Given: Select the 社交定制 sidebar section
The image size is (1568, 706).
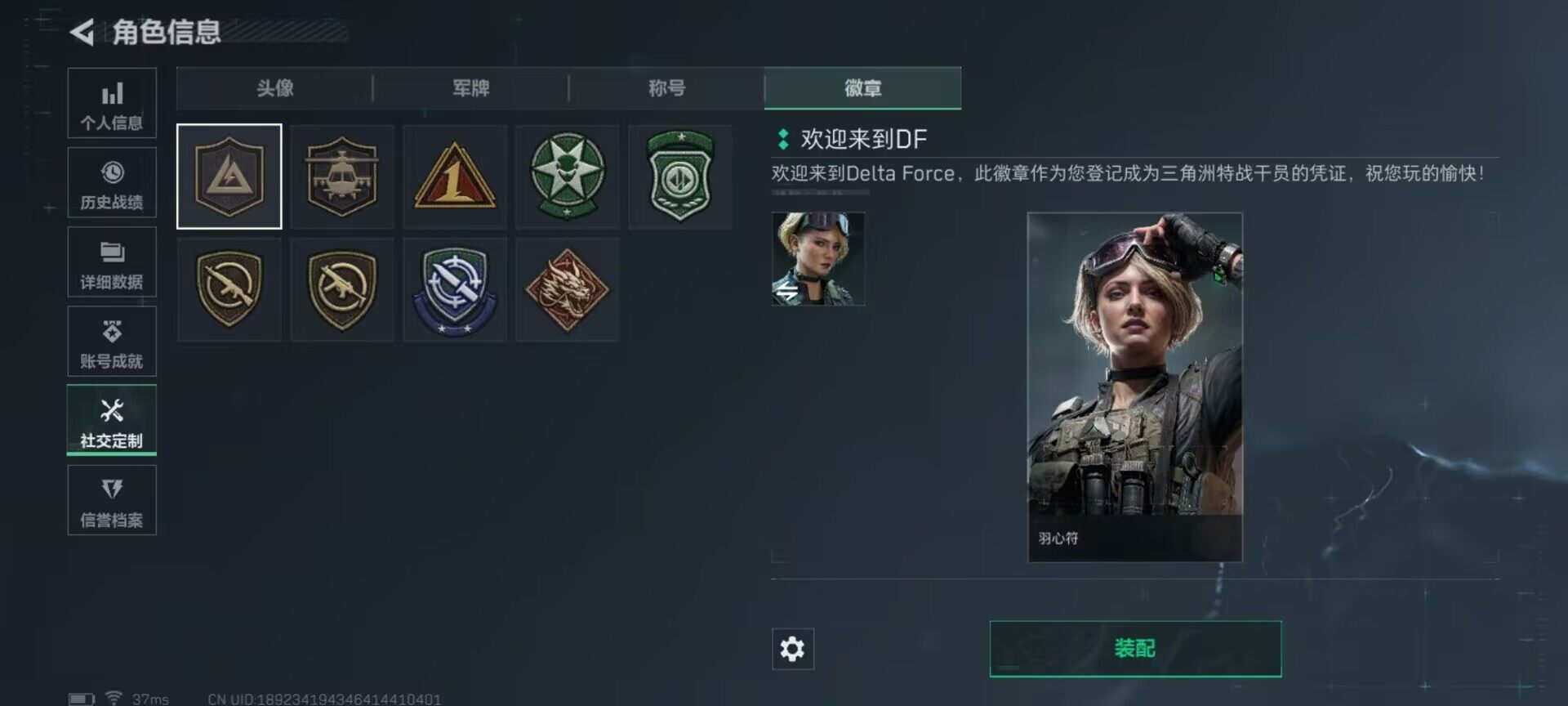Looking at the screenshot, I should 112,420.
